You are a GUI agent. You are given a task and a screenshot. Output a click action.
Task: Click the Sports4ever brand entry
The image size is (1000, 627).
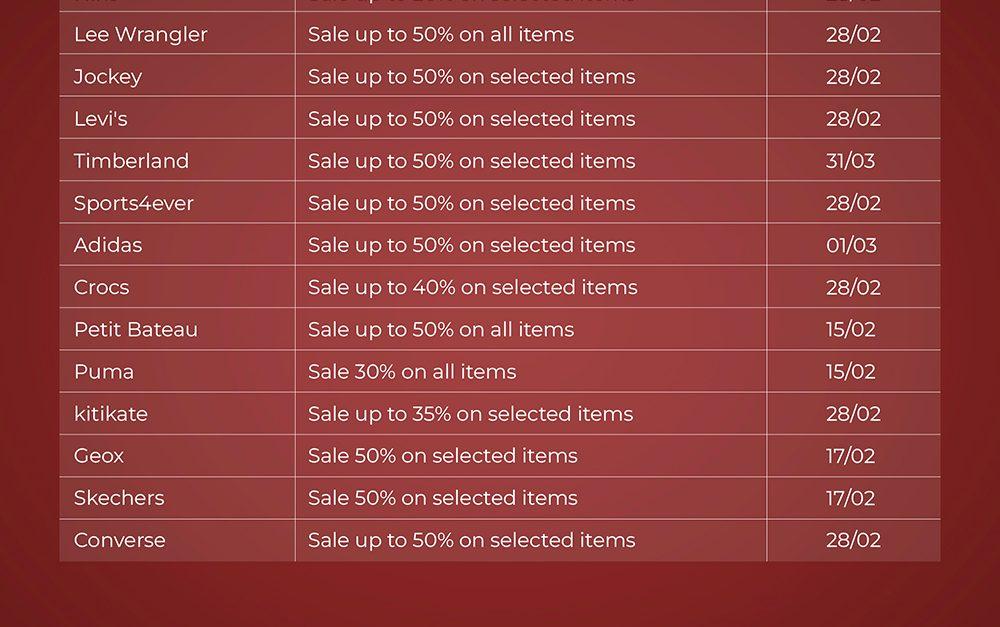[x=133, y=203]
